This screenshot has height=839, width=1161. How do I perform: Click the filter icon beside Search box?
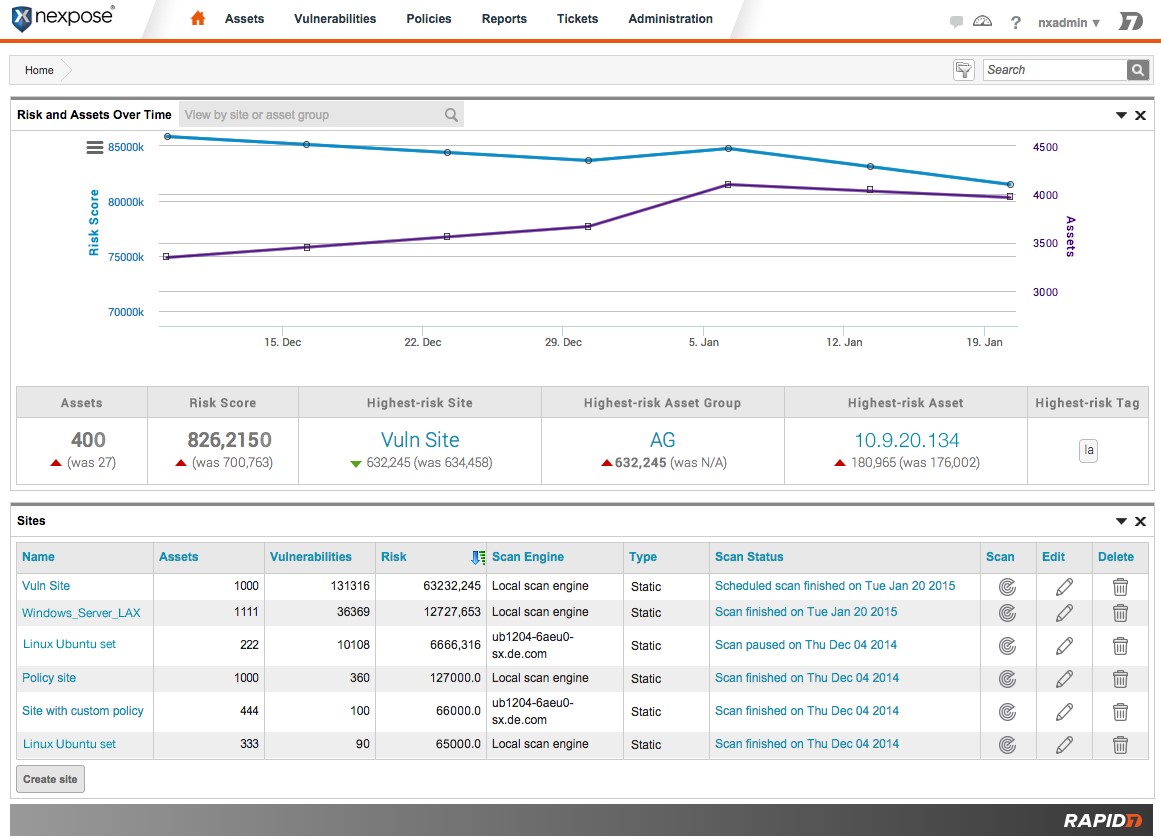pos(963,70)
